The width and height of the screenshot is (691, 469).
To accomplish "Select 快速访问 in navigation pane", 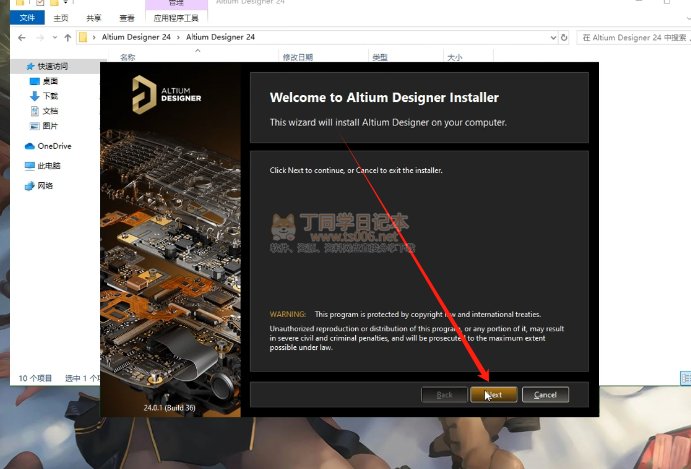I will (53, 66).
